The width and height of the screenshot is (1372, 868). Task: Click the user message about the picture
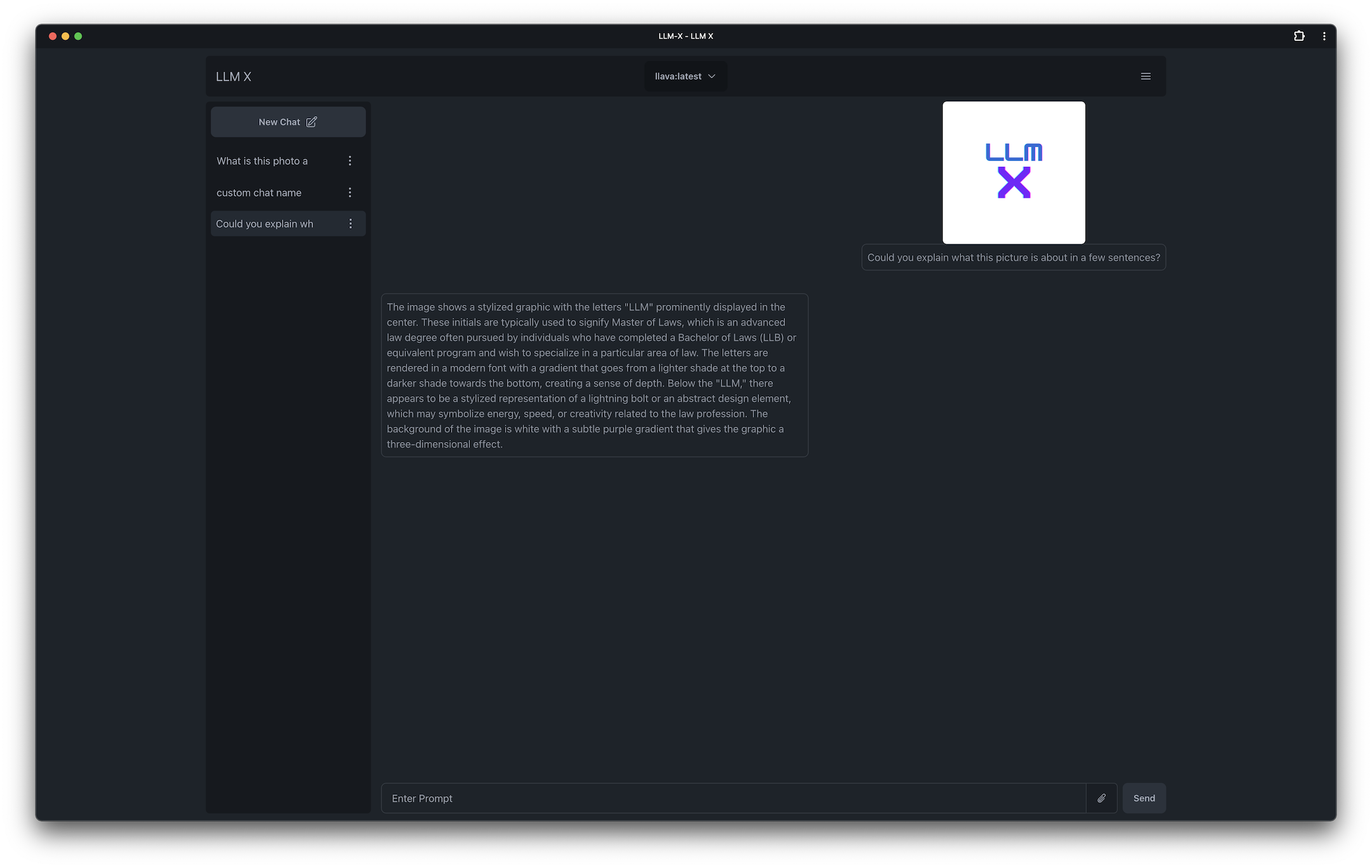click(1013, 258)
